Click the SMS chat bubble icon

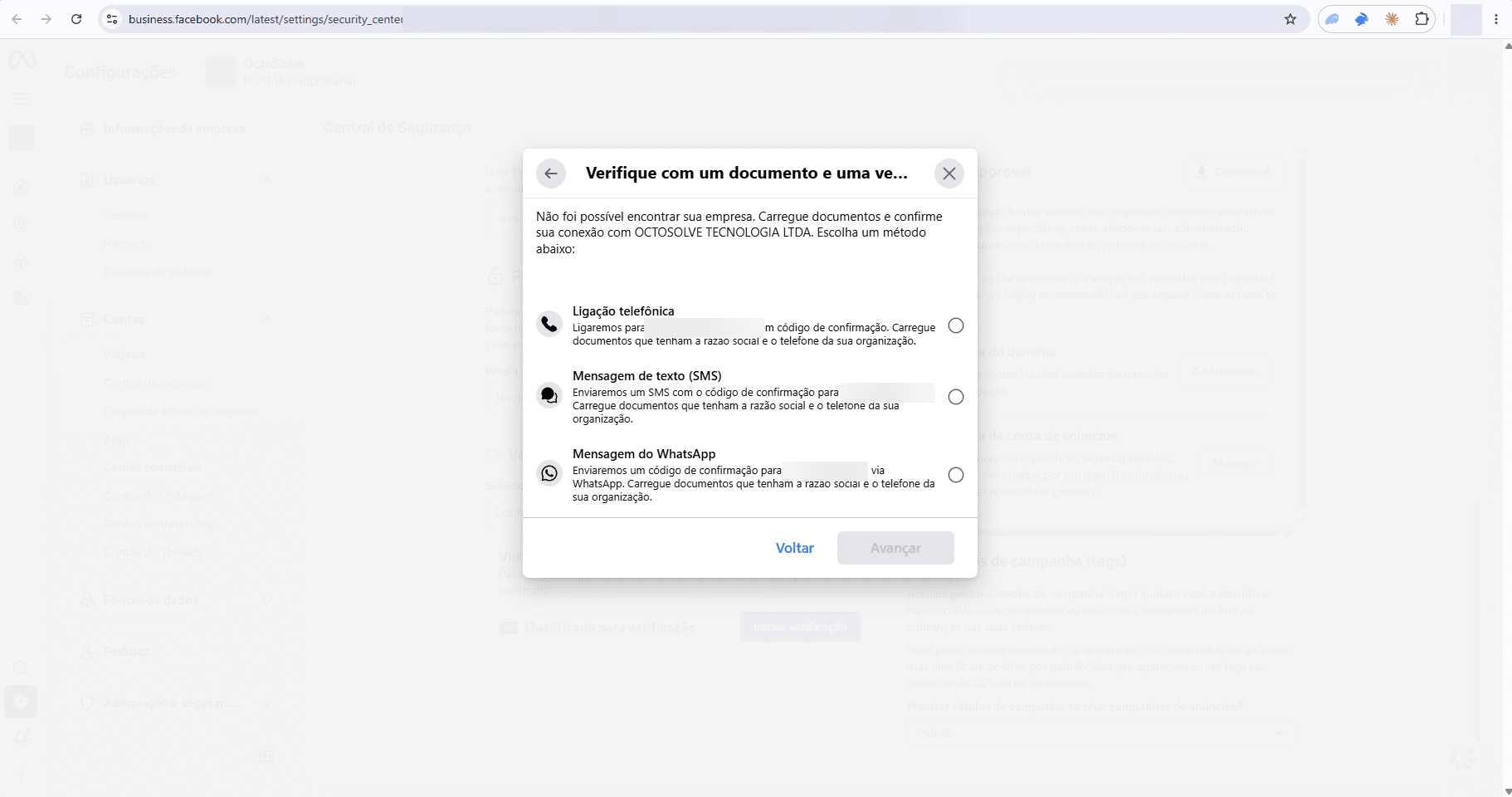coord(549,395)
